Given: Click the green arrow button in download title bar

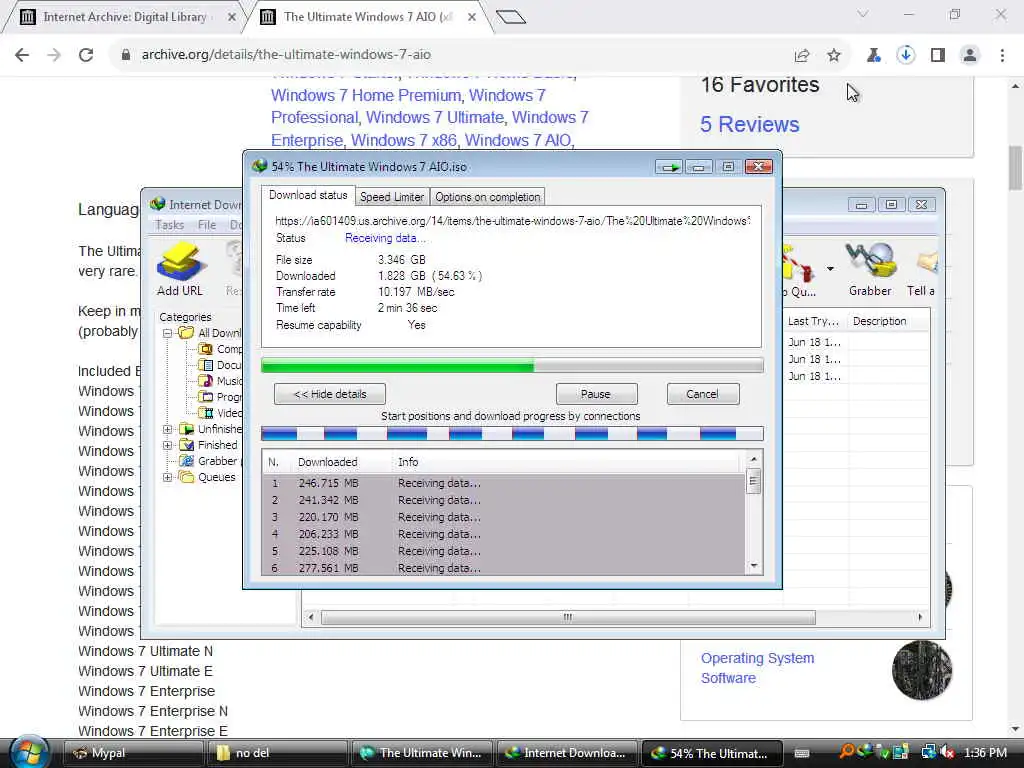Looking at the screenshot, I should [x=669, y=167].
